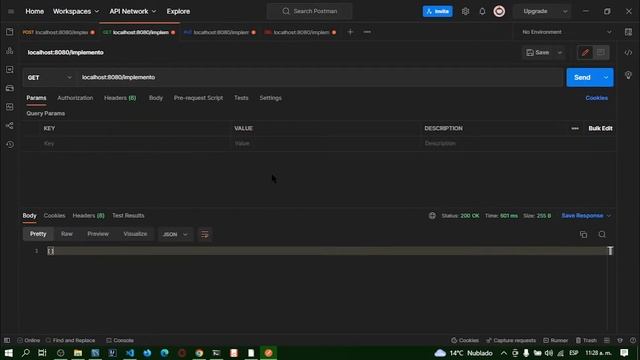The width and height of the screenshot is (640, 360).
Task: Open the Authorization request tab
Action: click(75, 98)
